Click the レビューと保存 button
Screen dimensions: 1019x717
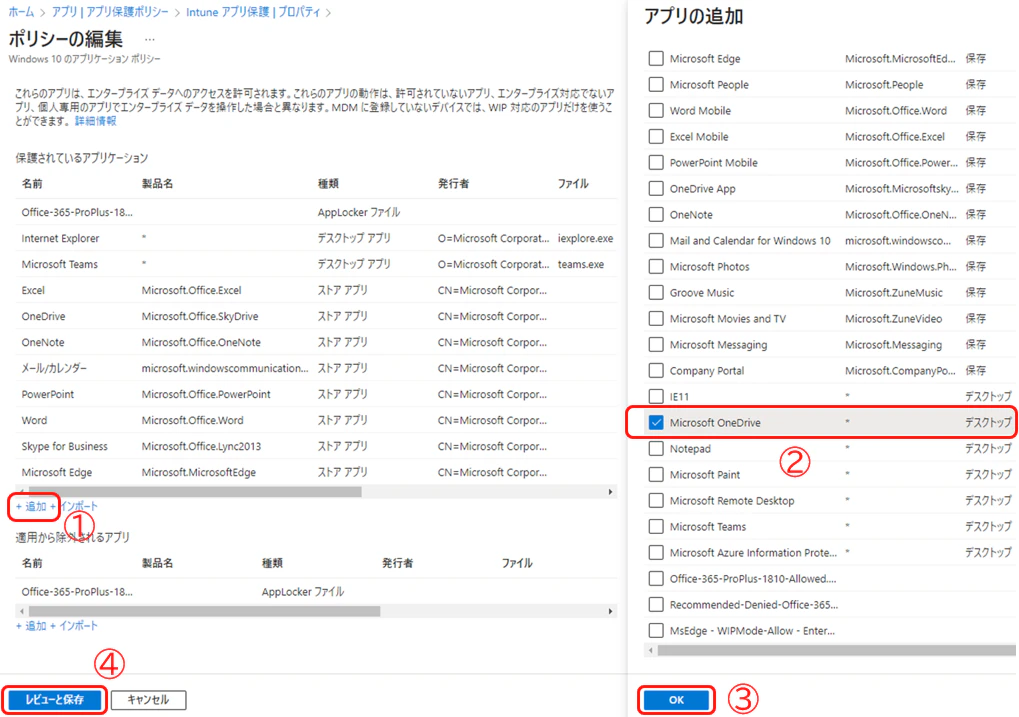click(55, 700)
